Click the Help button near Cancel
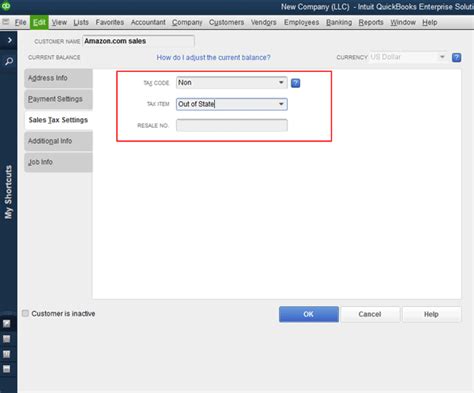This screenshot has width=474, height=393. click(431, 314)
